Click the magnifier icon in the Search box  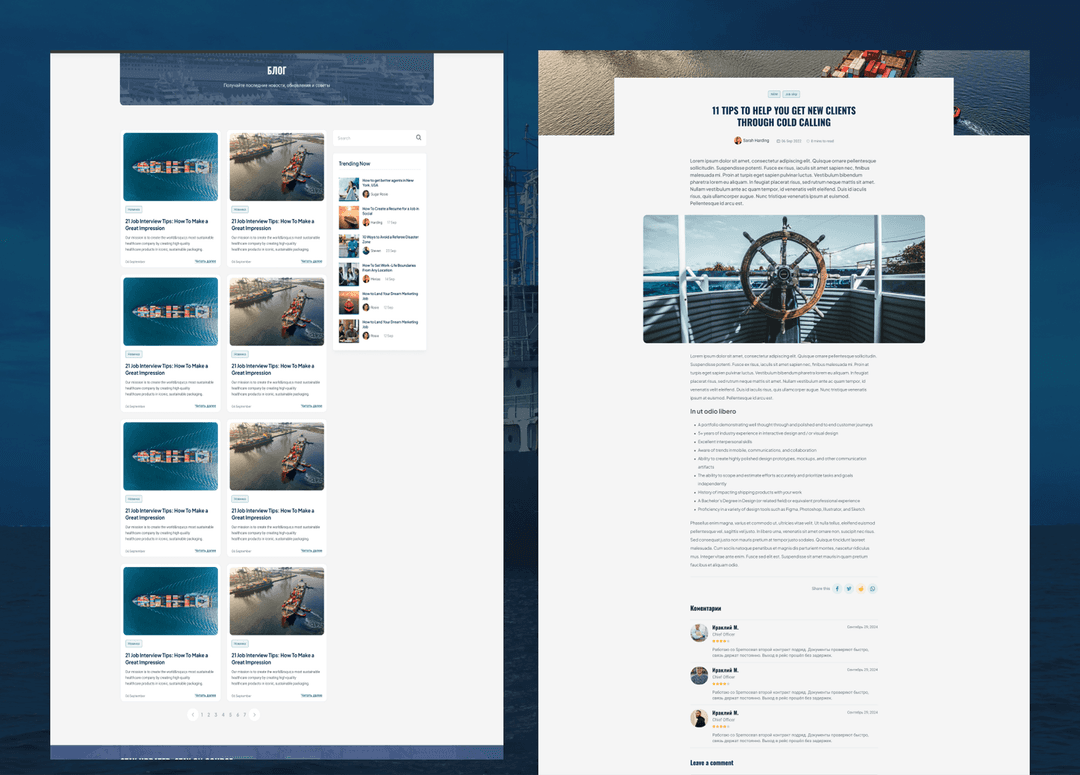(419, 138)
